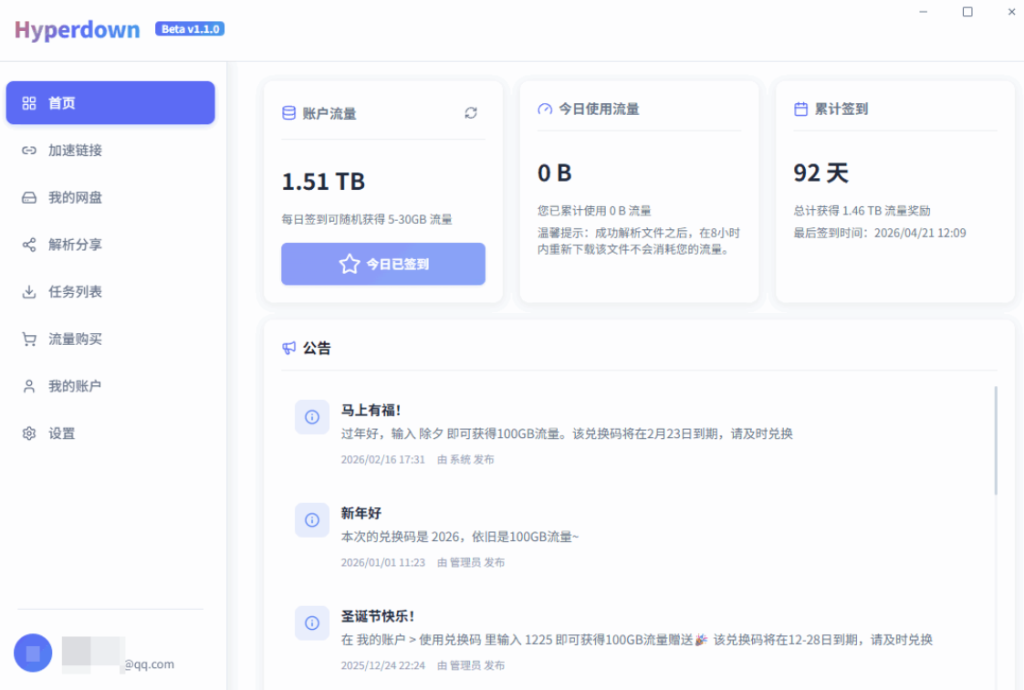This screenshot has width=1024, height=690.
Task: Click the announcements list scrollbar
Action: coord(996,441)
